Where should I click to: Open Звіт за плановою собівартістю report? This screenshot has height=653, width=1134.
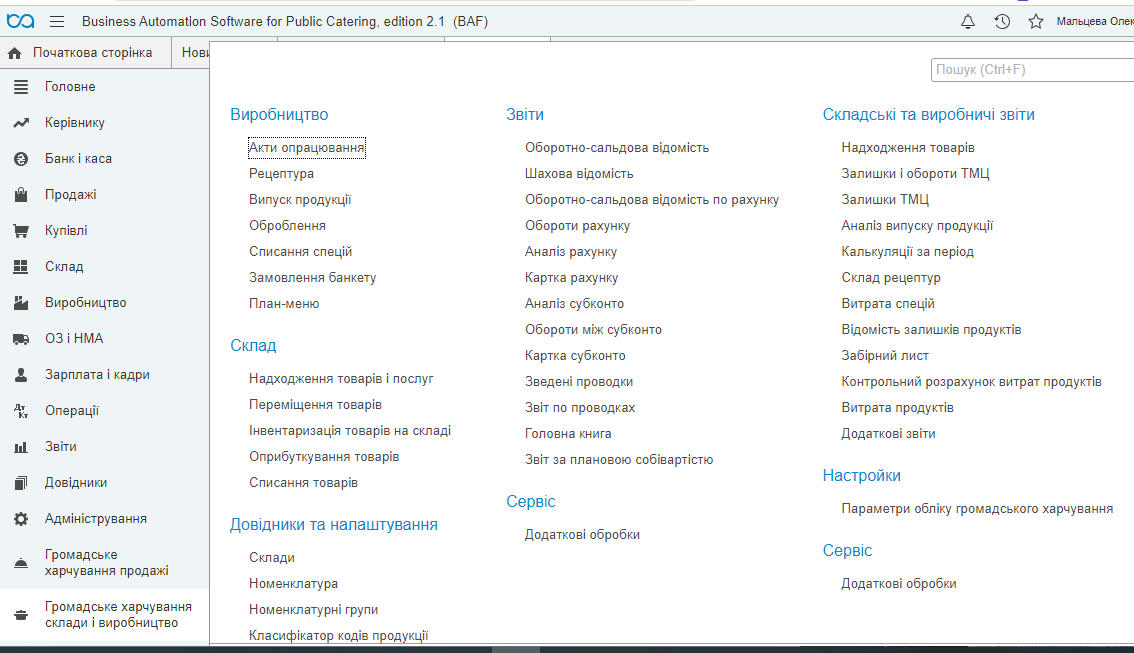coord(619,460)
